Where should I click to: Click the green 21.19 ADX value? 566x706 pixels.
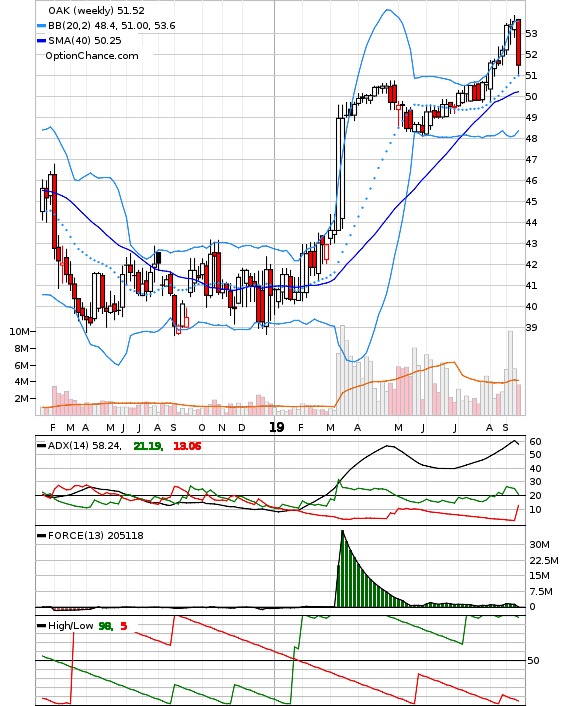[148, 446]
